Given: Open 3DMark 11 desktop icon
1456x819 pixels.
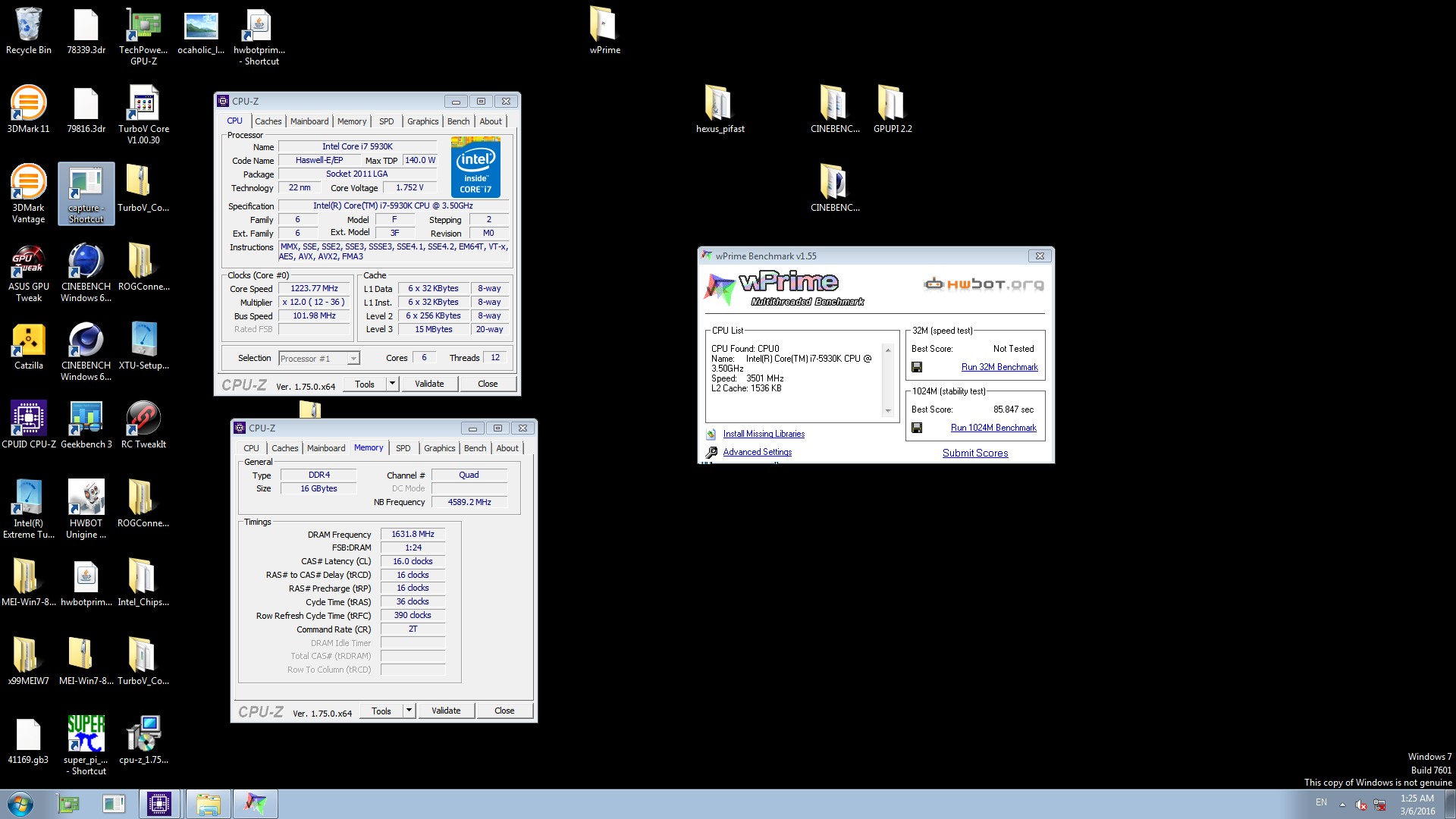Looking at the screenshot, I should pos(29,109).
